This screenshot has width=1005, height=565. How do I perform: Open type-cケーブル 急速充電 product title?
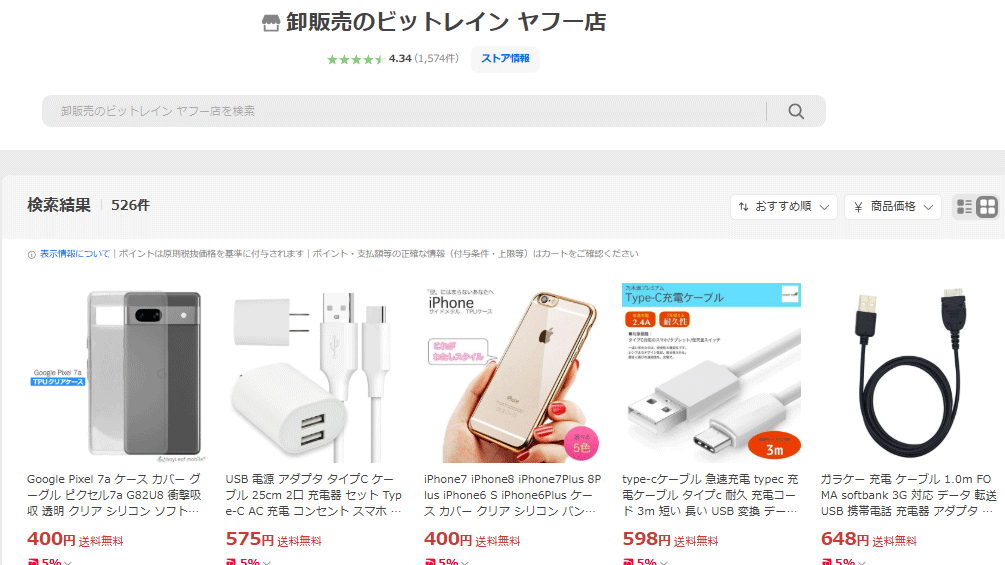pos(710,495)
